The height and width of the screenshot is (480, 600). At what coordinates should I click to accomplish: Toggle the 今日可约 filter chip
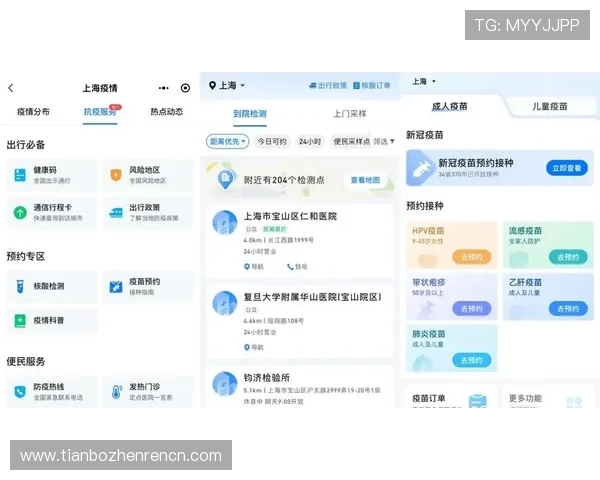click(272, 142)
